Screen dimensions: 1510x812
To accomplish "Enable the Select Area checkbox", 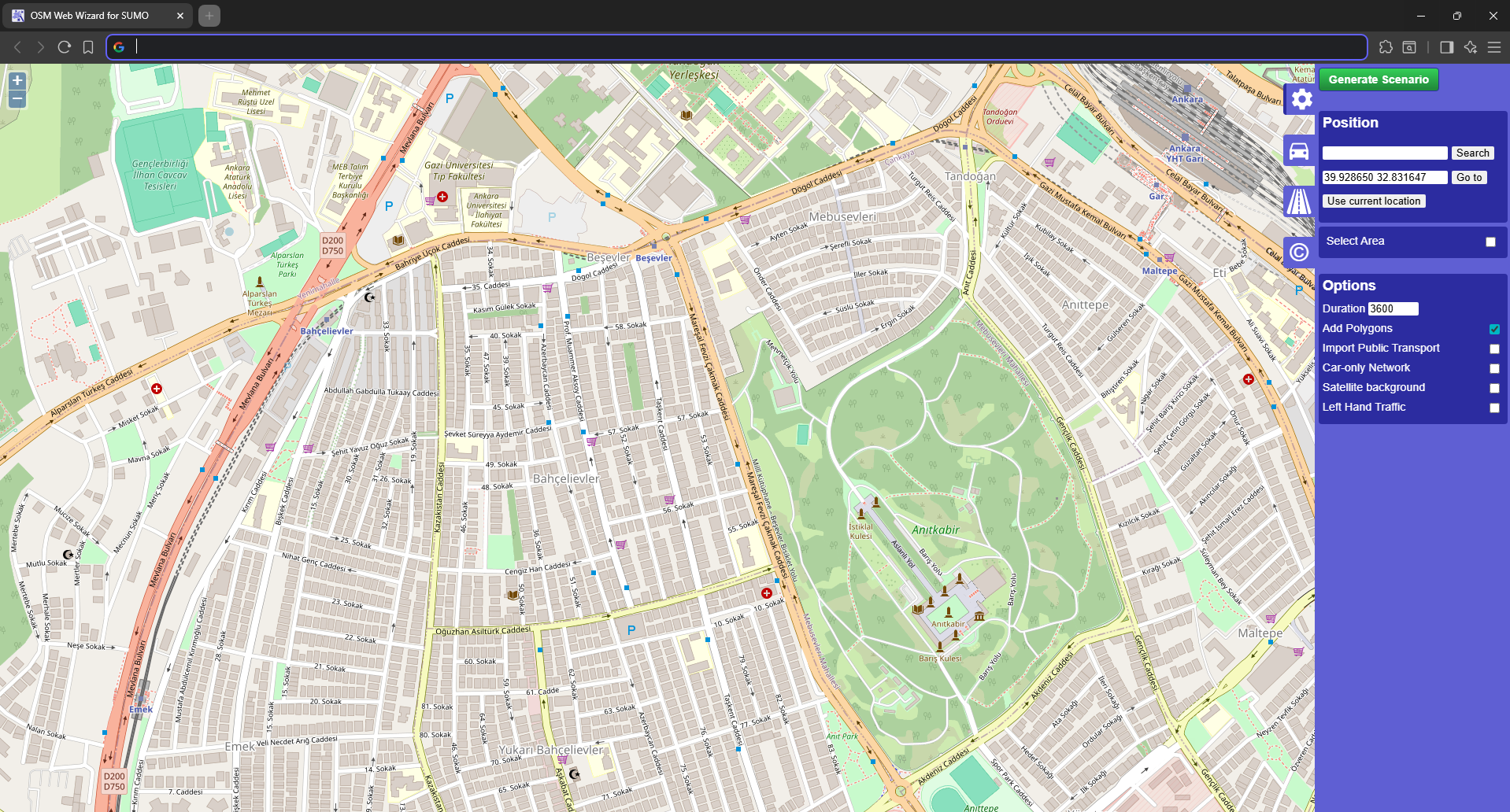I will [1490, 242].
